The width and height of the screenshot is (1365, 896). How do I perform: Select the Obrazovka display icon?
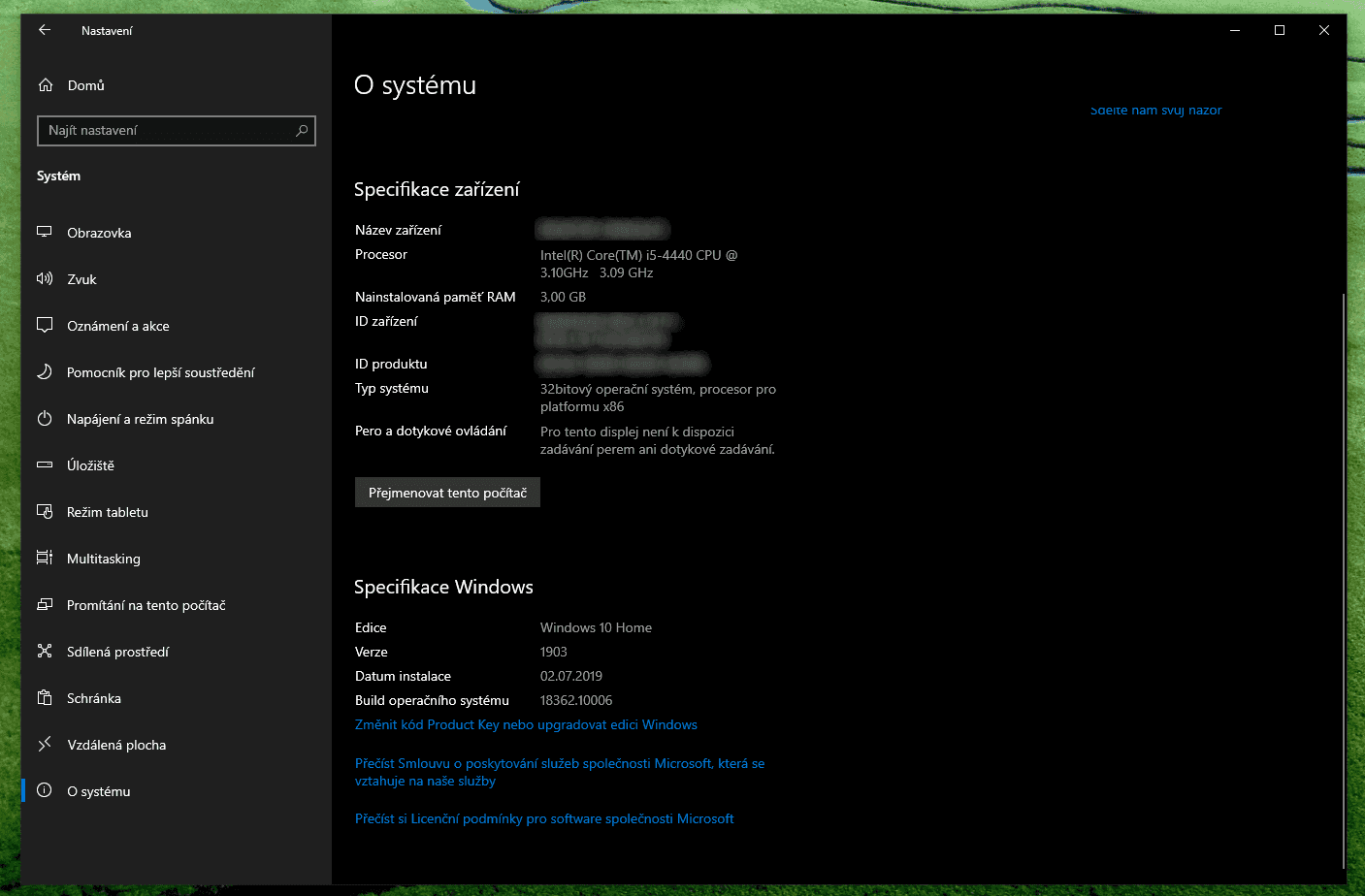pyautogui.click(x=45, y=232)
